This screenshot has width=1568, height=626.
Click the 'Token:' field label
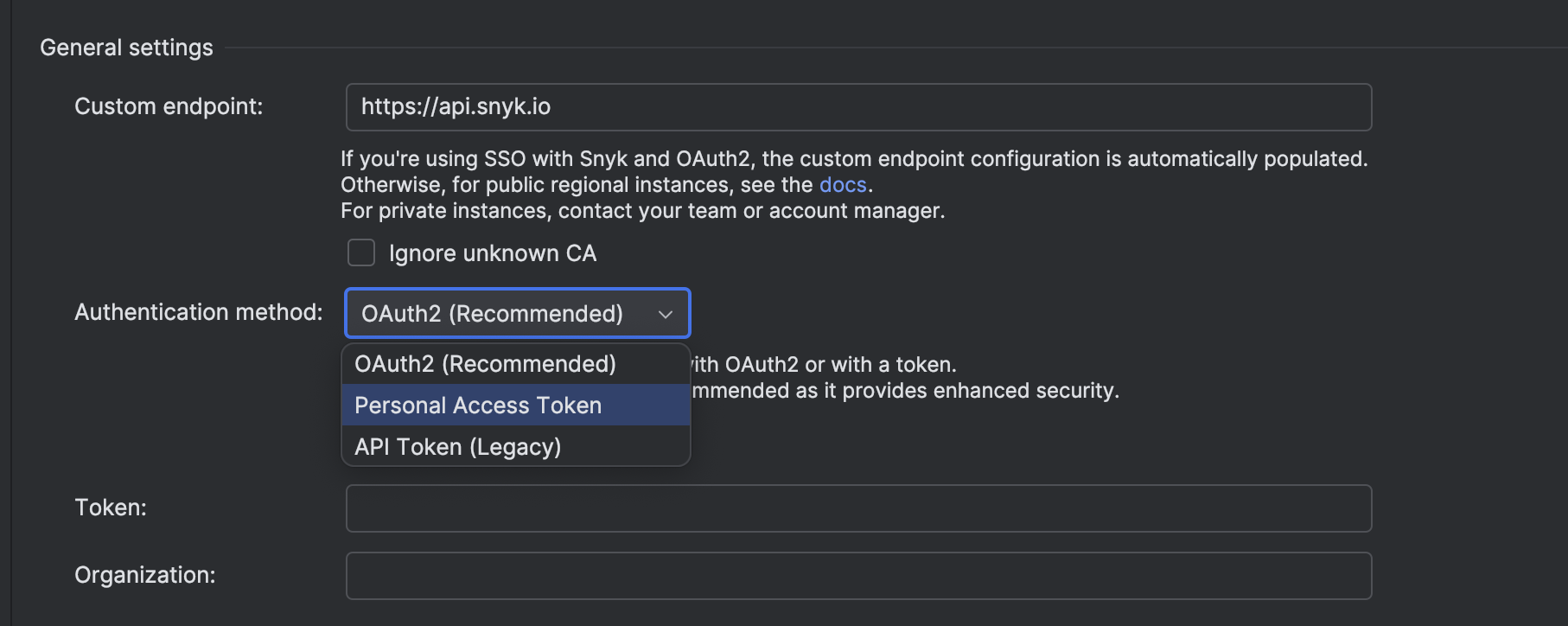(x=111, y=508)
